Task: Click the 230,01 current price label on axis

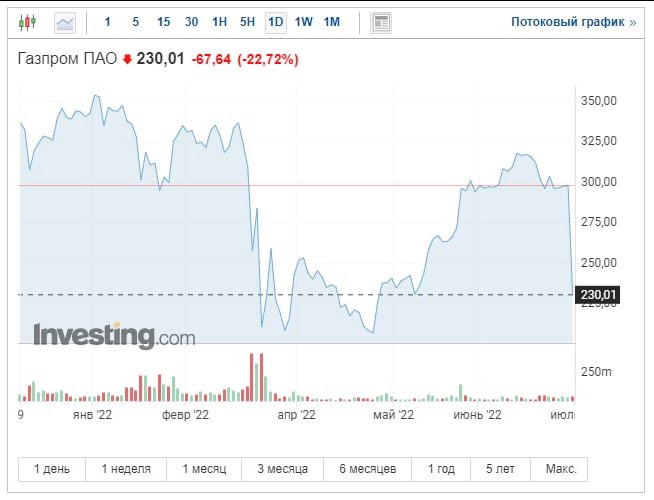Action: tap(601, 293)
